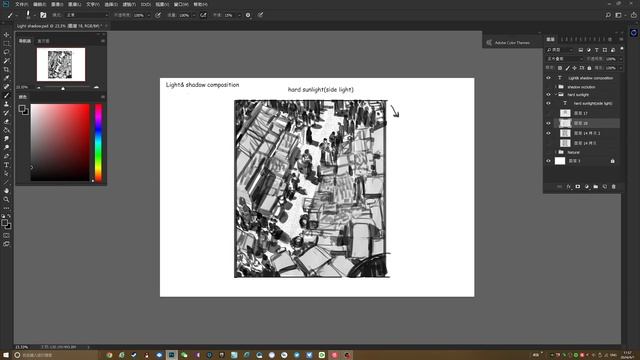
Task: Toggle visibility of layer 14 copy 2
Action: 548,133
